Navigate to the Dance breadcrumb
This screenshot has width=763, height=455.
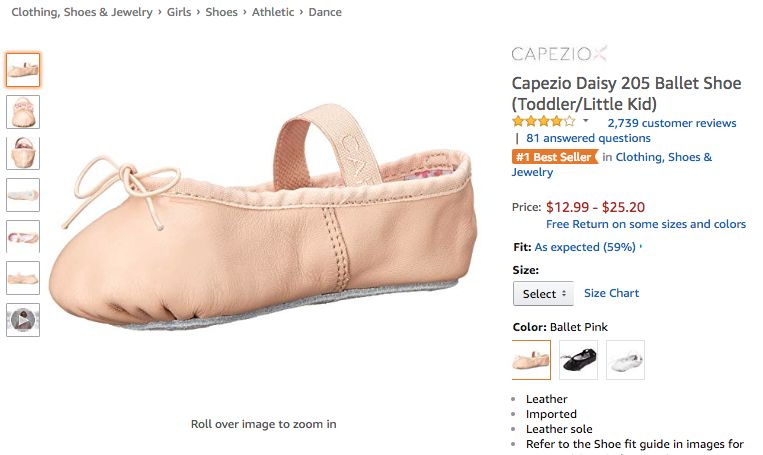[325, 12]
